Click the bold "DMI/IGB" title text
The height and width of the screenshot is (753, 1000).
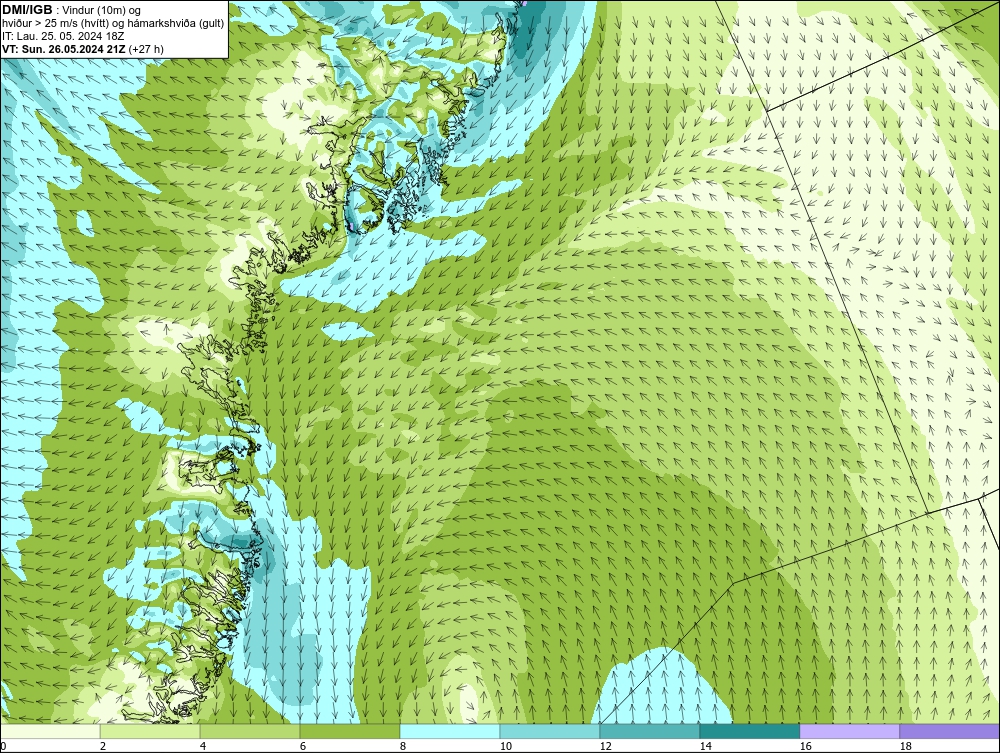pos(27,10)
